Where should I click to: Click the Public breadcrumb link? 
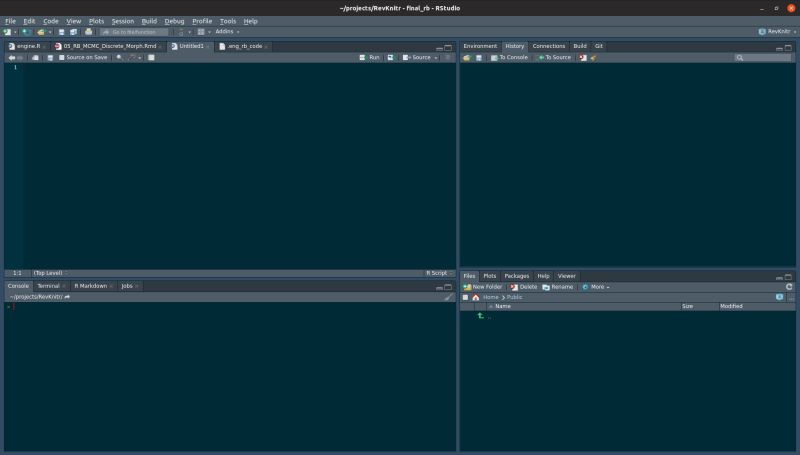tap(514, 297)
